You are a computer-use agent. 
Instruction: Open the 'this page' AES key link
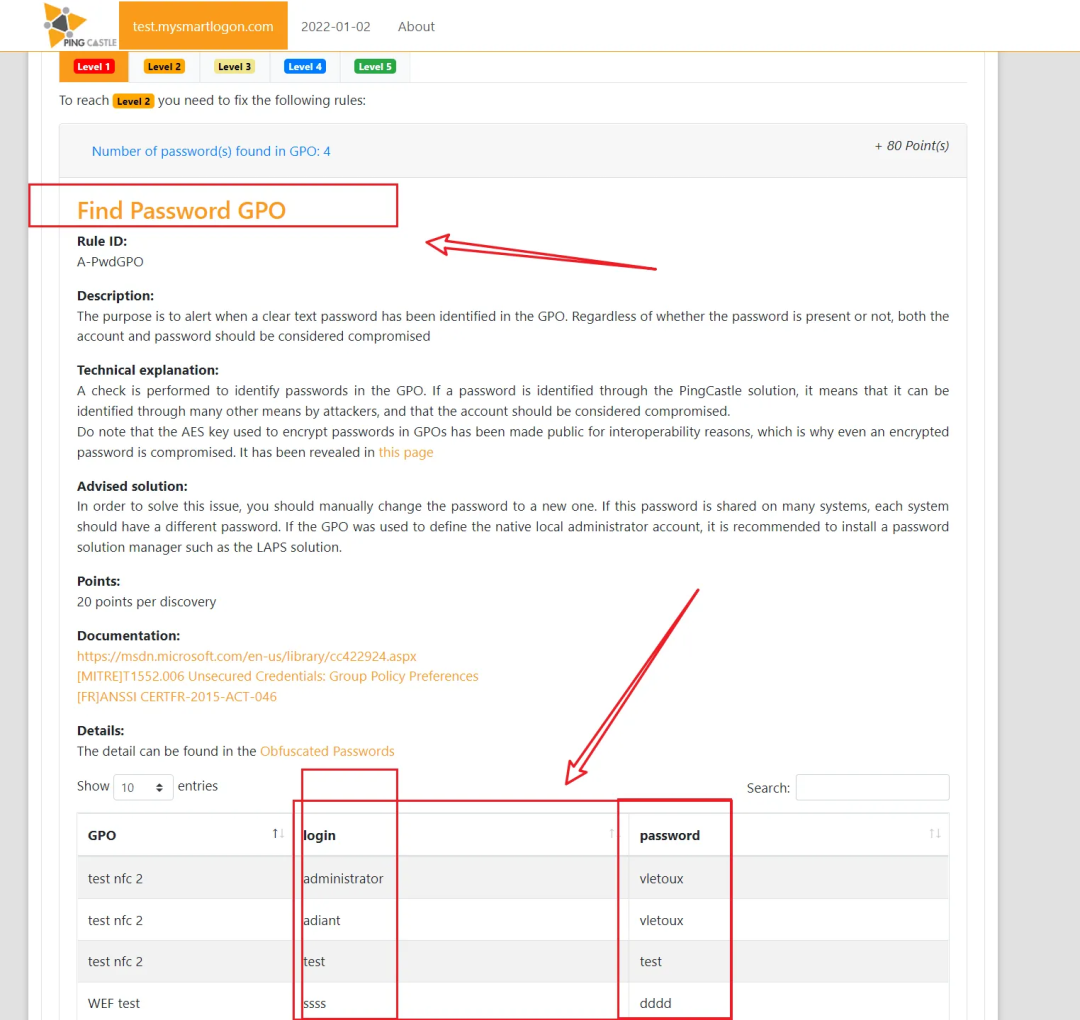[406, 452]
